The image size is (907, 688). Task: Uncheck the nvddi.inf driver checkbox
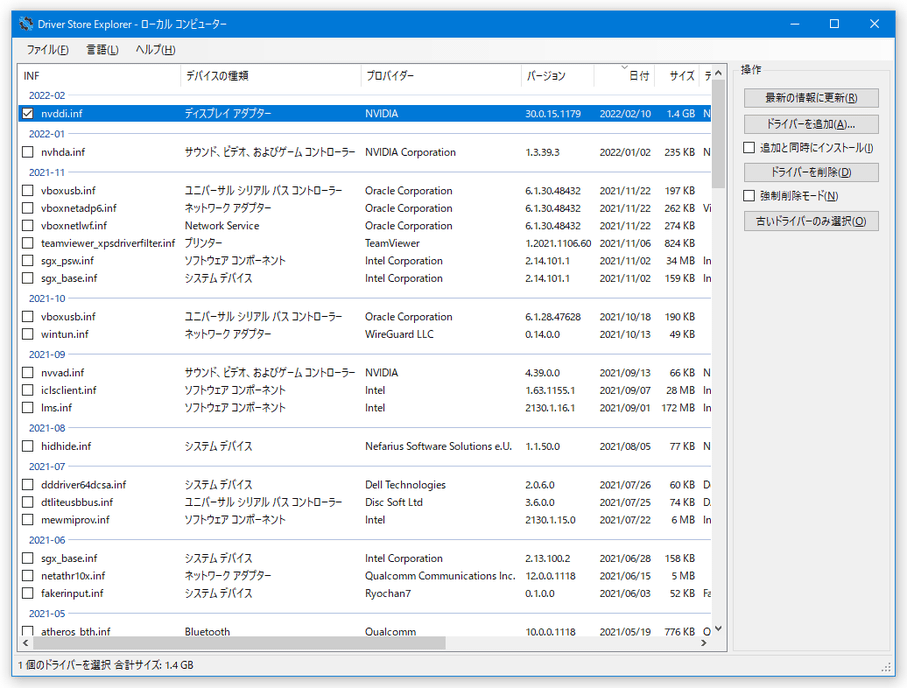[28, 113]
